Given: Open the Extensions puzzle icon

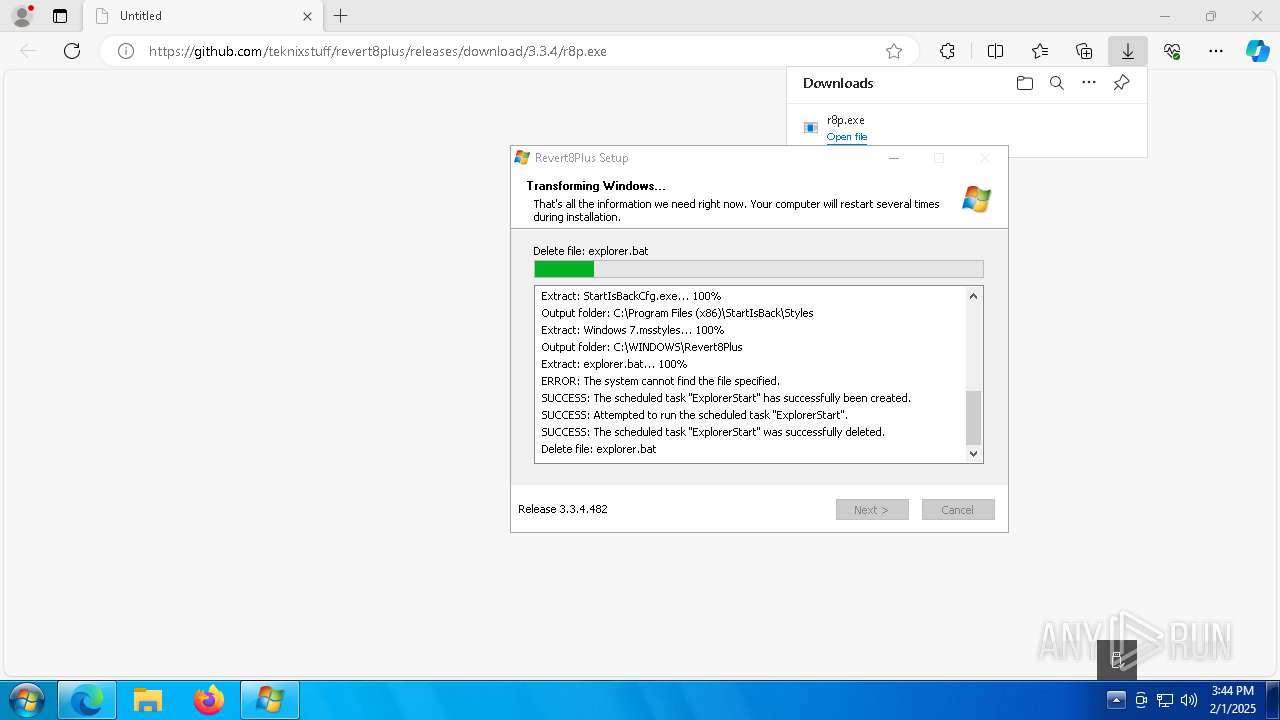Looking at the screenshot, I should tap(948, 51).
